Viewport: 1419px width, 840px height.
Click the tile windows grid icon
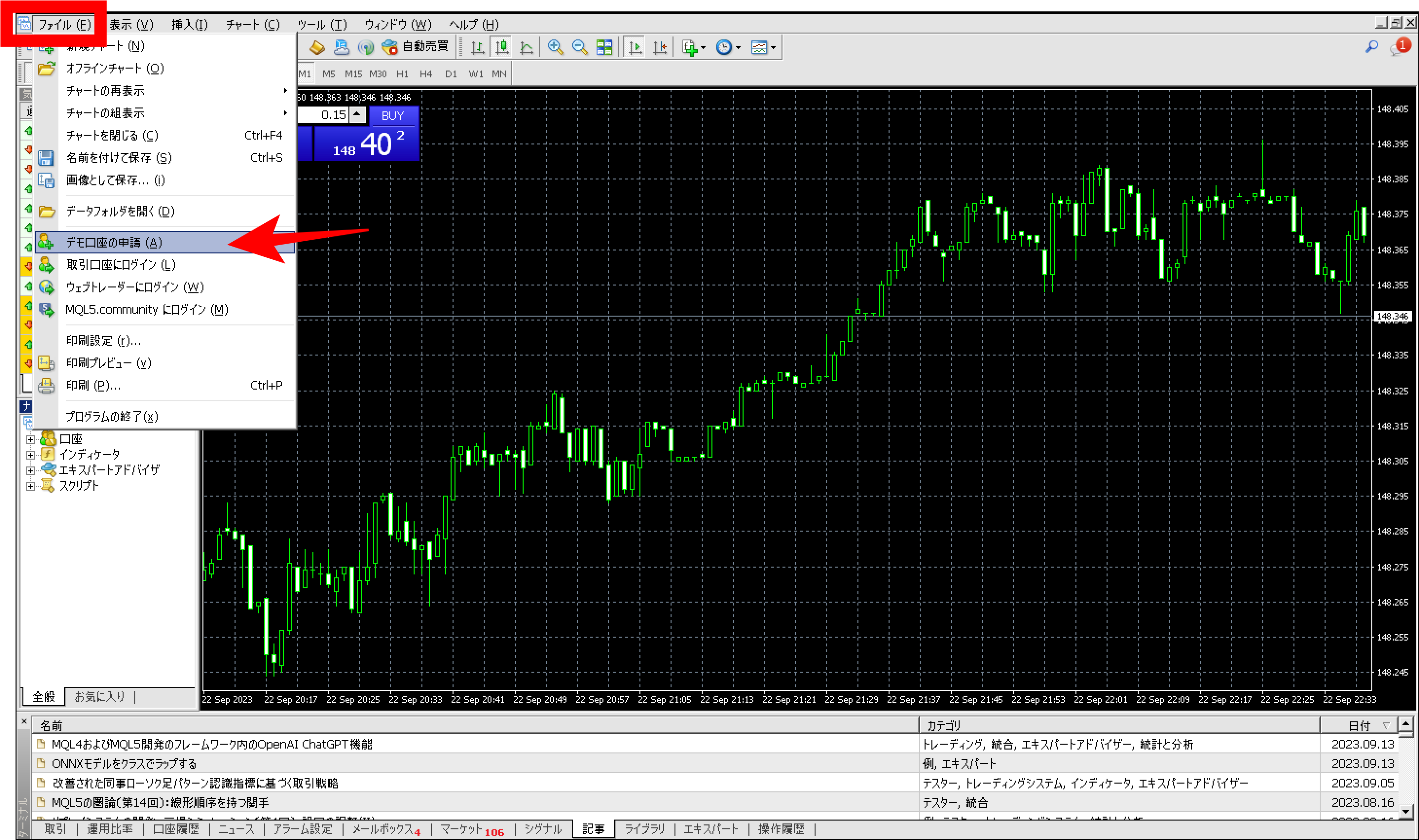pos(604,47)
